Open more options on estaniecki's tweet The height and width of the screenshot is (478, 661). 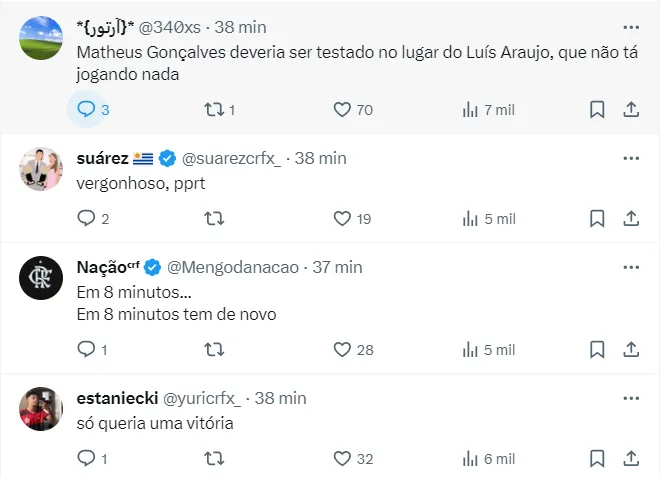coord(631,397)
